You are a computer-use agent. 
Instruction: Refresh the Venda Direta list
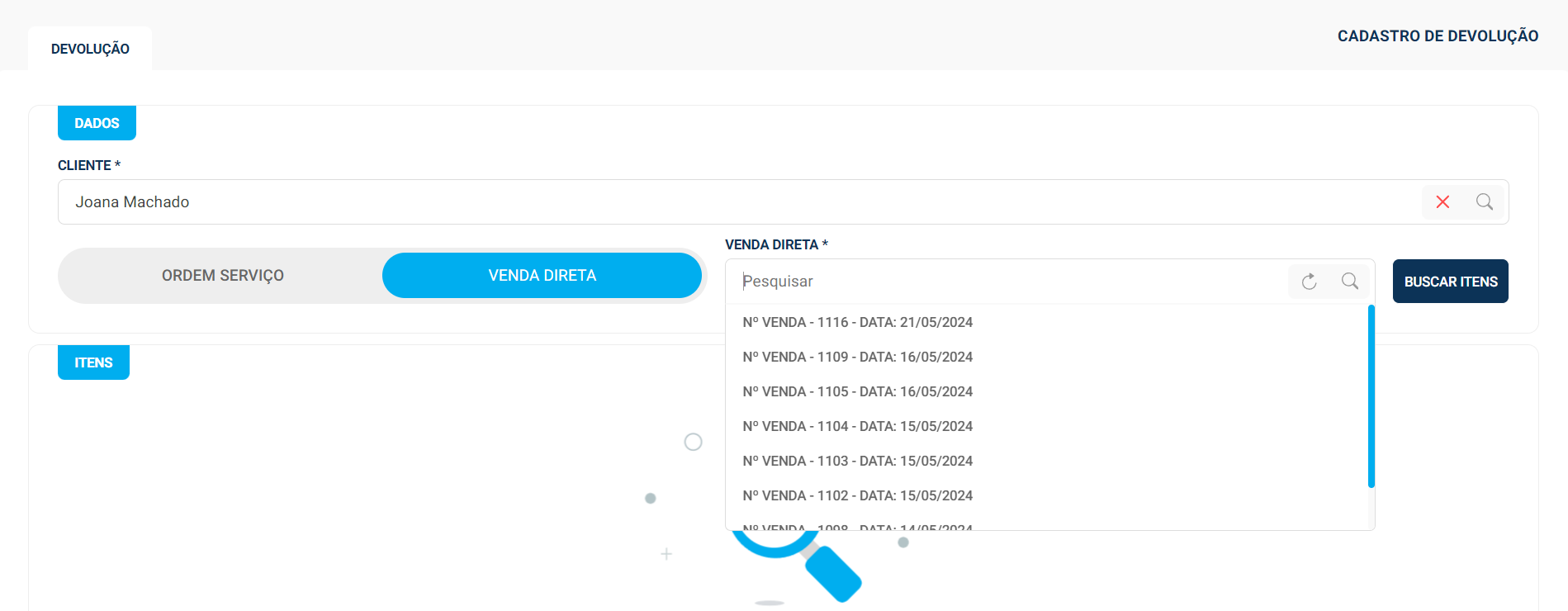click(1309, 282)
